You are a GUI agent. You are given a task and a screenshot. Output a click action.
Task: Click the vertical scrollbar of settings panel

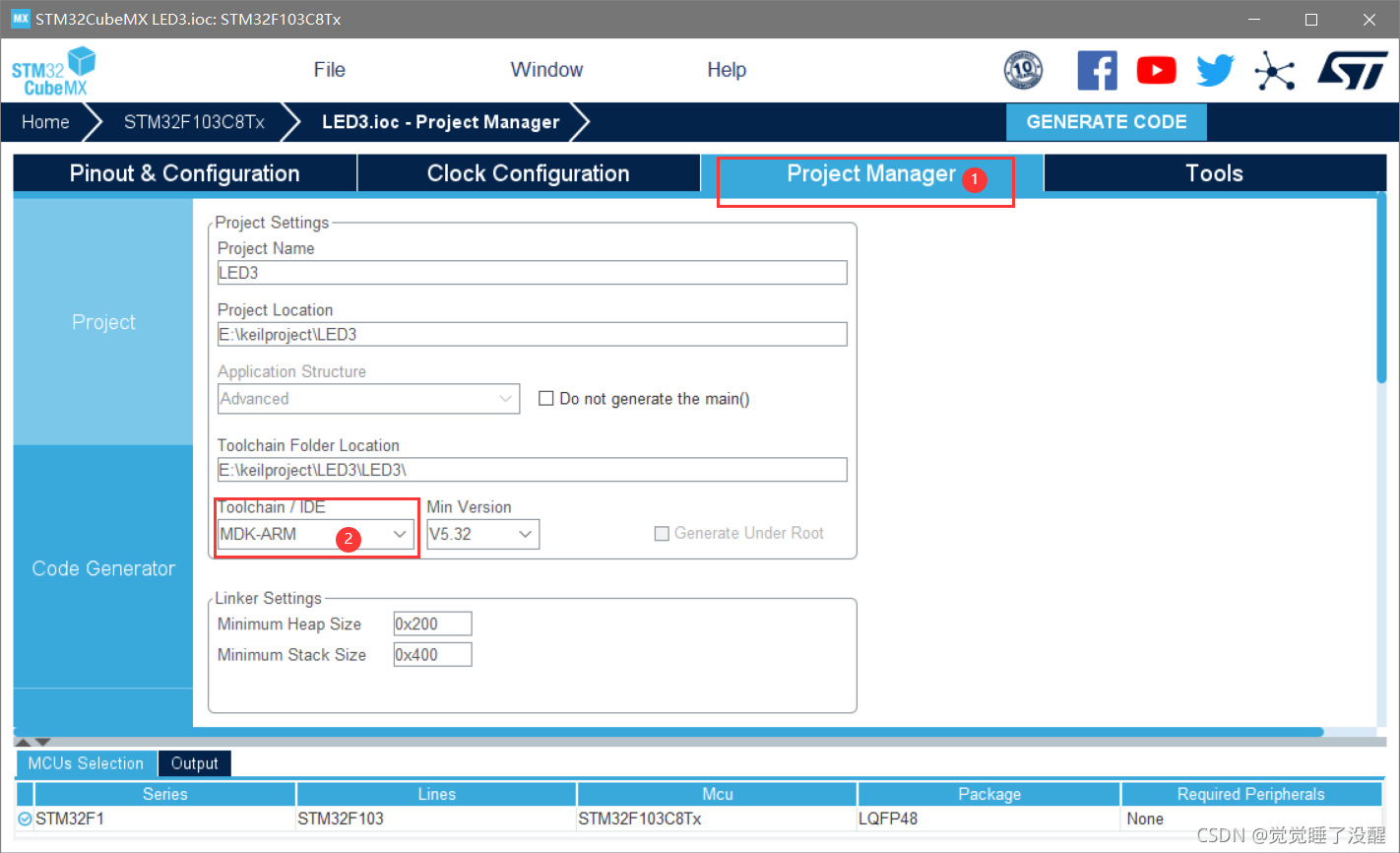pos(1381,287)
